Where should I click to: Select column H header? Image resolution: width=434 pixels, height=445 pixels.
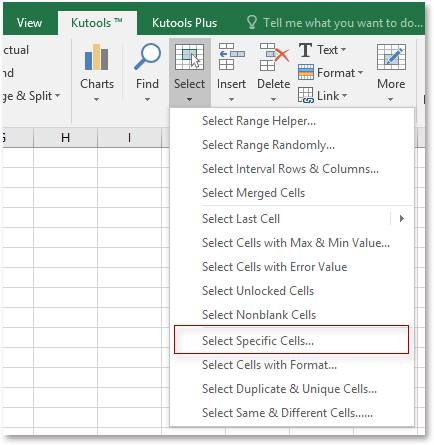tap(65, 138)
